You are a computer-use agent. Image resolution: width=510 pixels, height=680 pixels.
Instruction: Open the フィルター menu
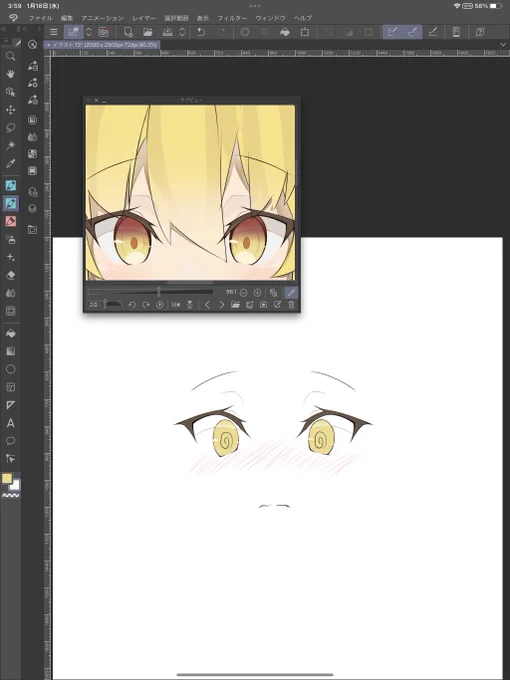[232, 18]
